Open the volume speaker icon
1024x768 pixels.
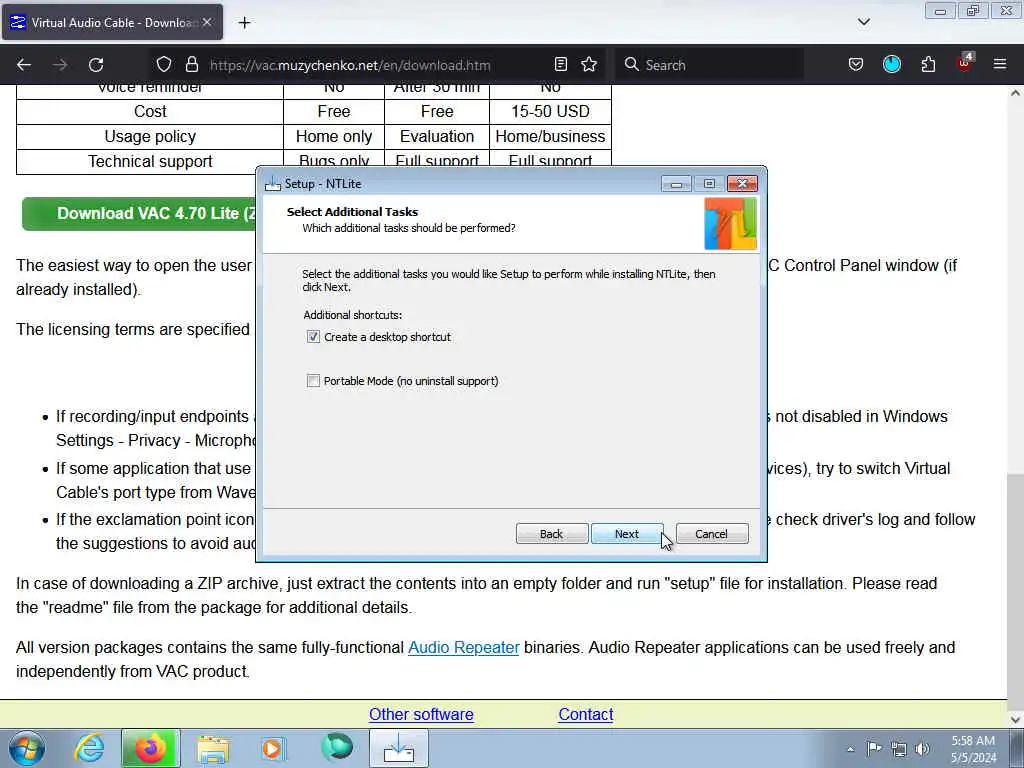[923, 749]
